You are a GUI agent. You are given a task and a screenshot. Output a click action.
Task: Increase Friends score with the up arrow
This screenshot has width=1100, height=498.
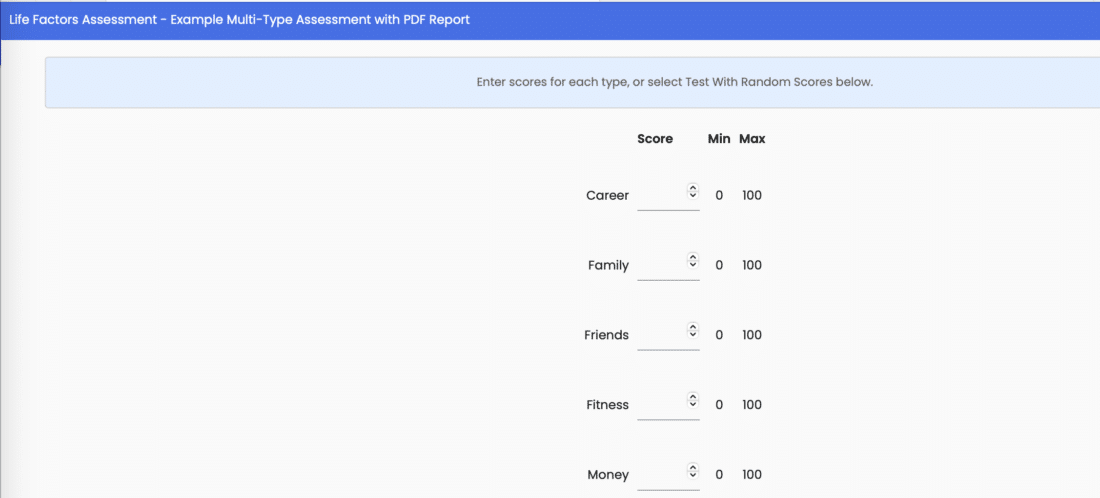[x=693, y=327]
